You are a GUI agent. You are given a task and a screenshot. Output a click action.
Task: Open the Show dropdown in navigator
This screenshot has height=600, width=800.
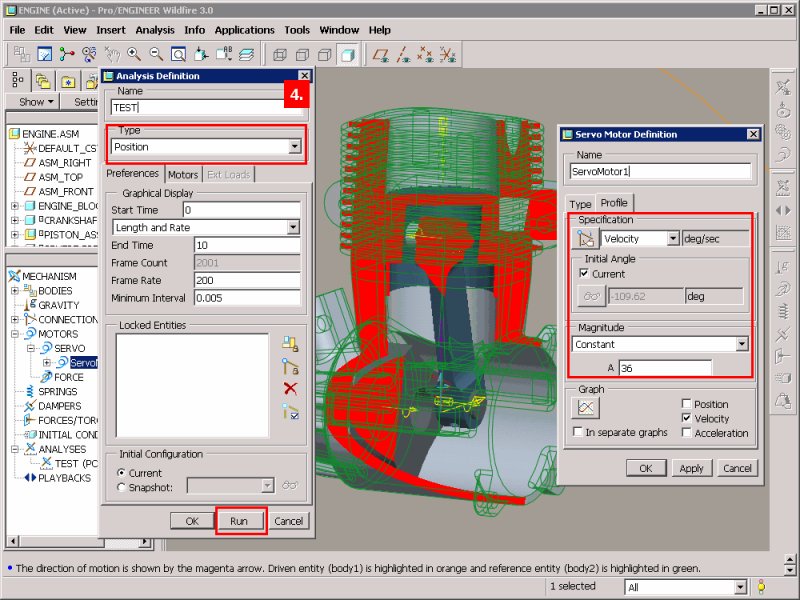(x=36, y=102)
